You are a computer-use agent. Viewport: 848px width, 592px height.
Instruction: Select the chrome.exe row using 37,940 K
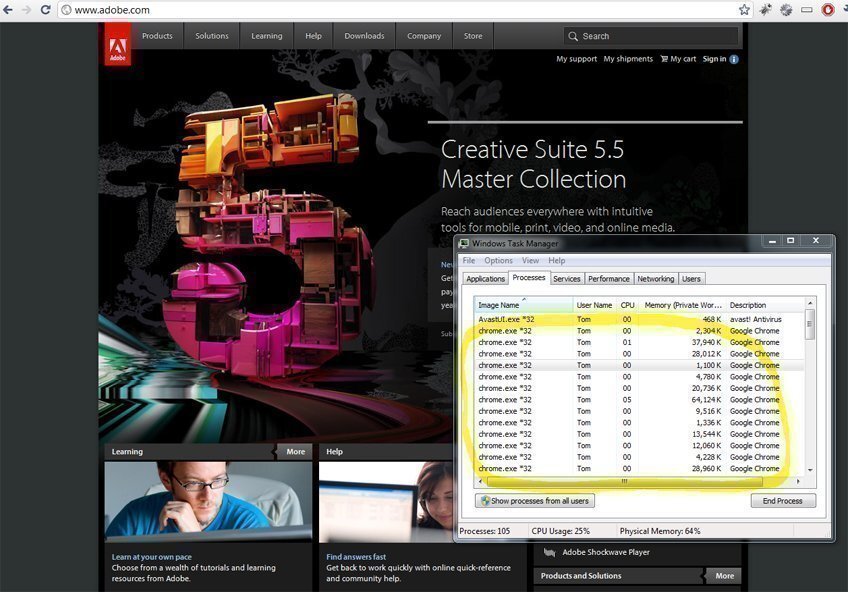coord(639,342)
